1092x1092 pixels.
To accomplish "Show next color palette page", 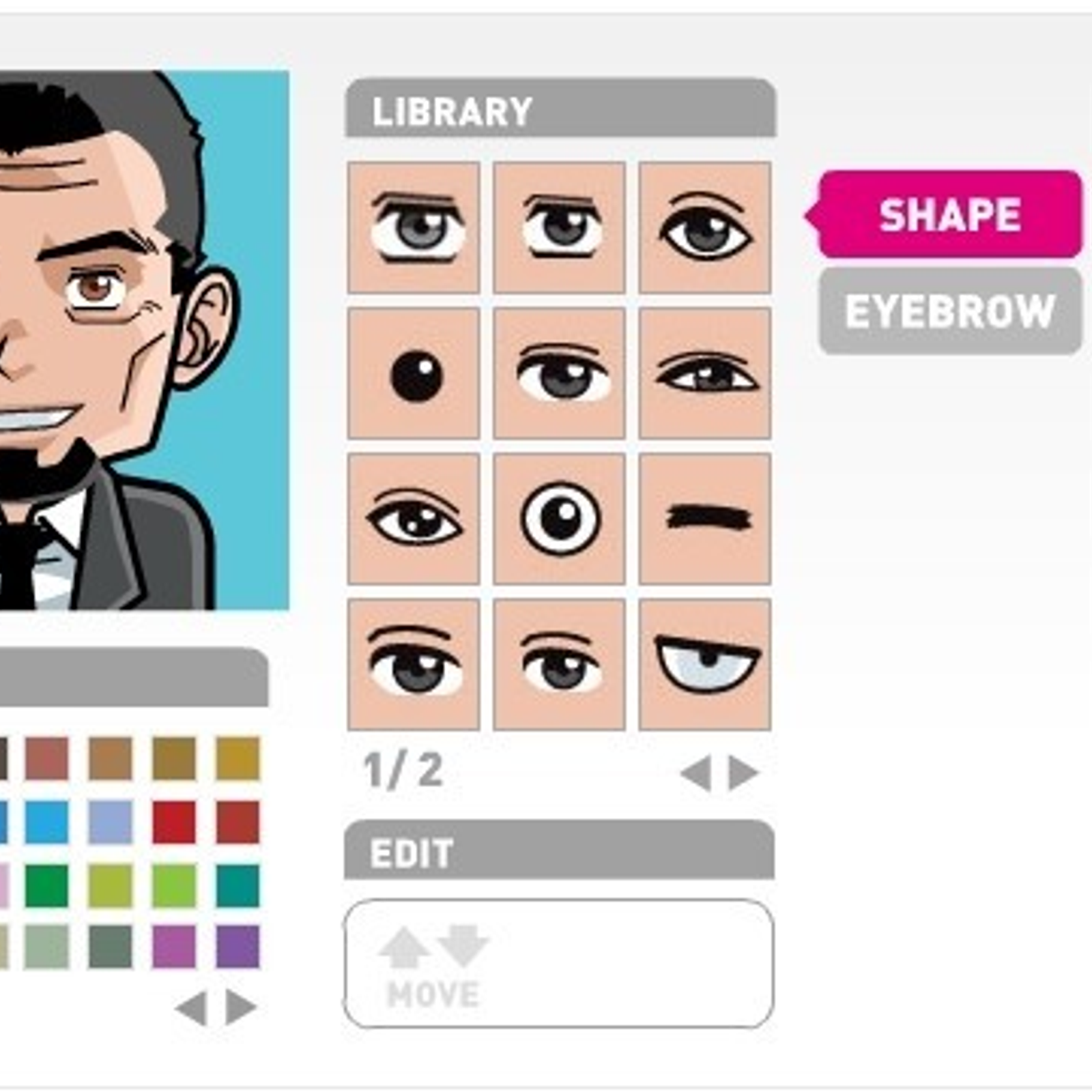I will click(241, 1007).
